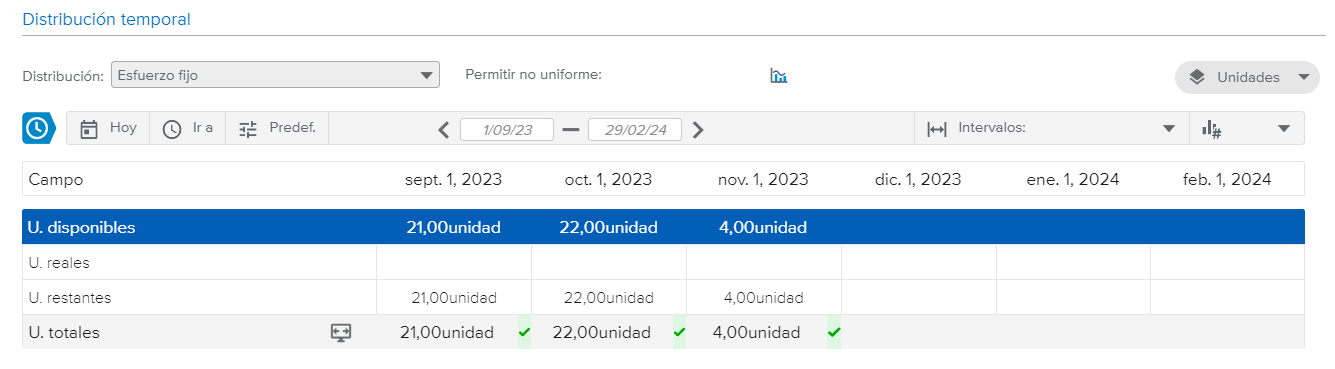The image size is (1335, 369).
Task: Click the blue clock time-scale icon
Action: pos(37,128)
